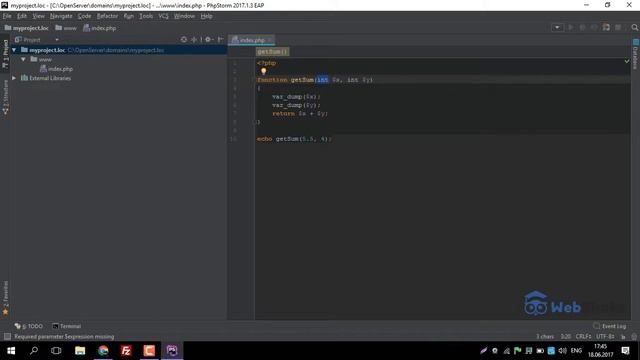Click the index.php breadcrumb
This screenshot has height=360, width=640.
point(100,28)
